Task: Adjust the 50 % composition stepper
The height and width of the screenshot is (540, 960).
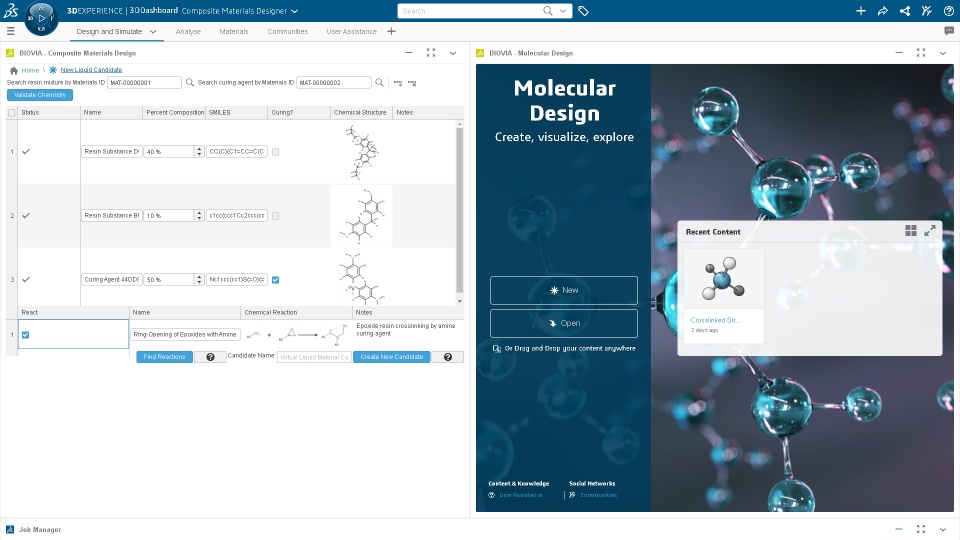Action: (x=199, y=279)
